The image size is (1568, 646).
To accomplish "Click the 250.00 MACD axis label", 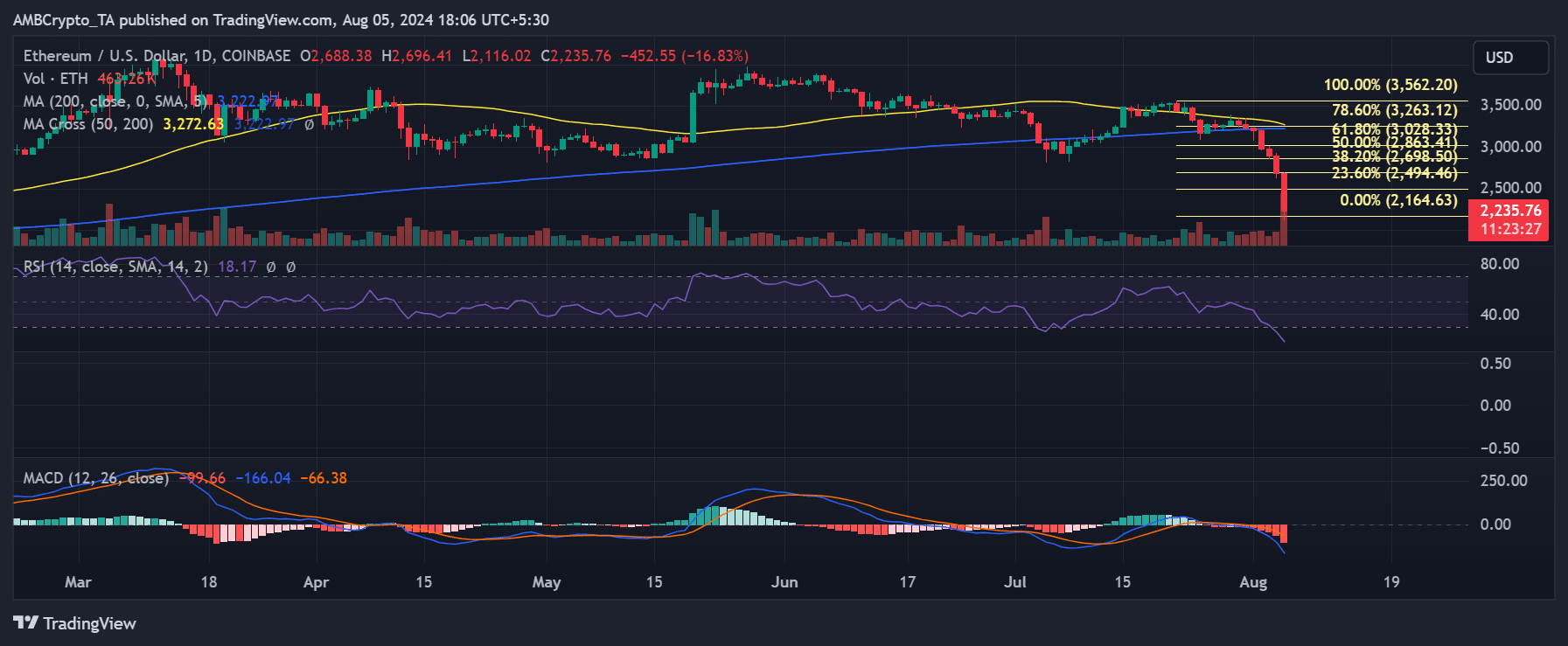I will (1504, 481).
